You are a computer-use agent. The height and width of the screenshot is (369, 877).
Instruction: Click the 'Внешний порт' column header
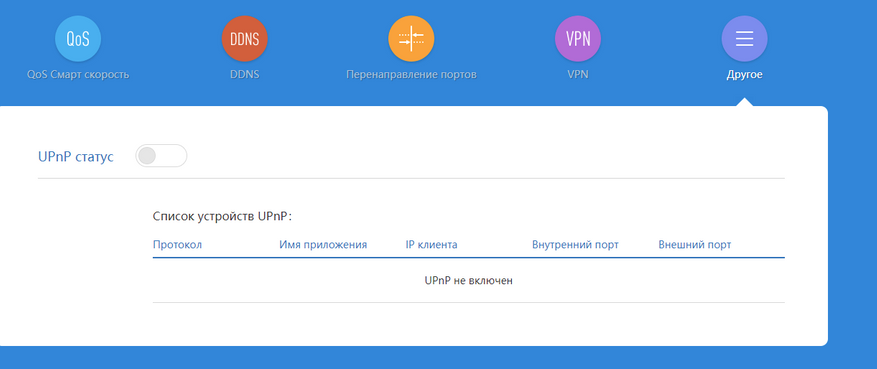[695, 245]
